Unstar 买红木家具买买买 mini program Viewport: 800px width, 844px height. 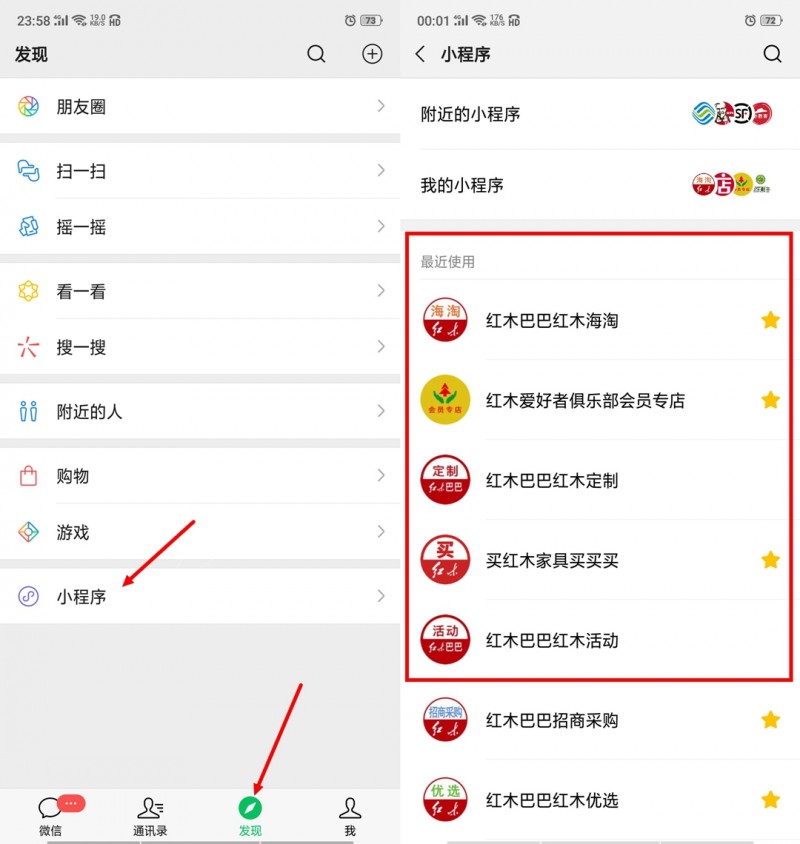[770, 560]
